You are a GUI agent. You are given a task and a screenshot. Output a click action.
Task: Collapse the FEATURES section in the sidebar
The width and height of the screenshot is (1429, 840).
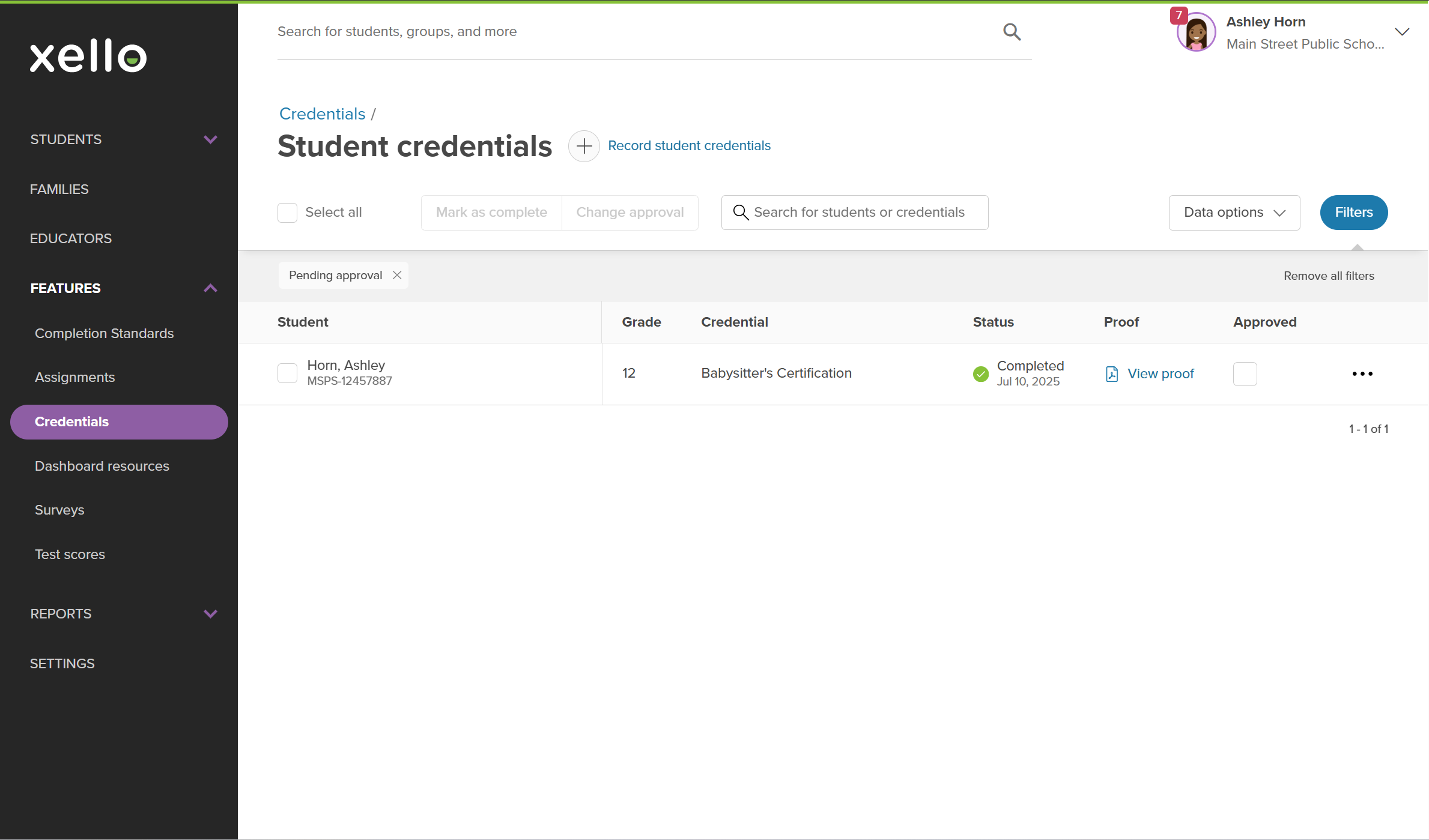tap(210, 288)
